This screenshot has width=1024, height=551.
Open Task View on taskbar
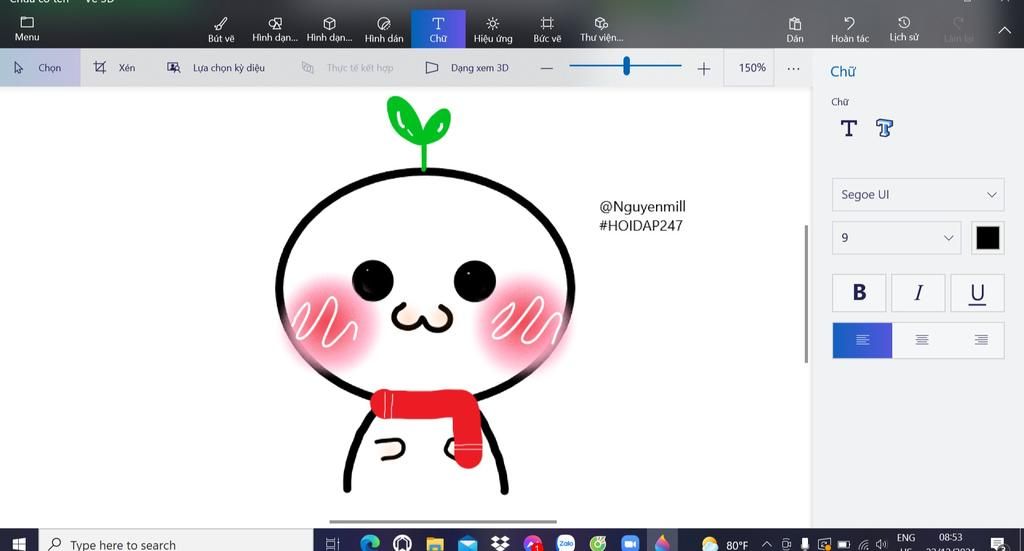coord(332,543)
